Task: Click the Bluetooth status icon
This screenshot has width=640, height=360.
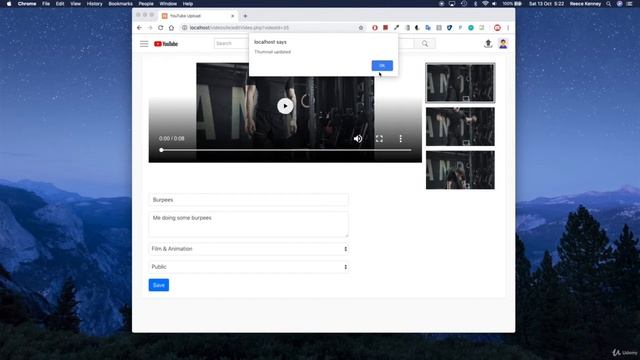Action: tap(475, 4)
